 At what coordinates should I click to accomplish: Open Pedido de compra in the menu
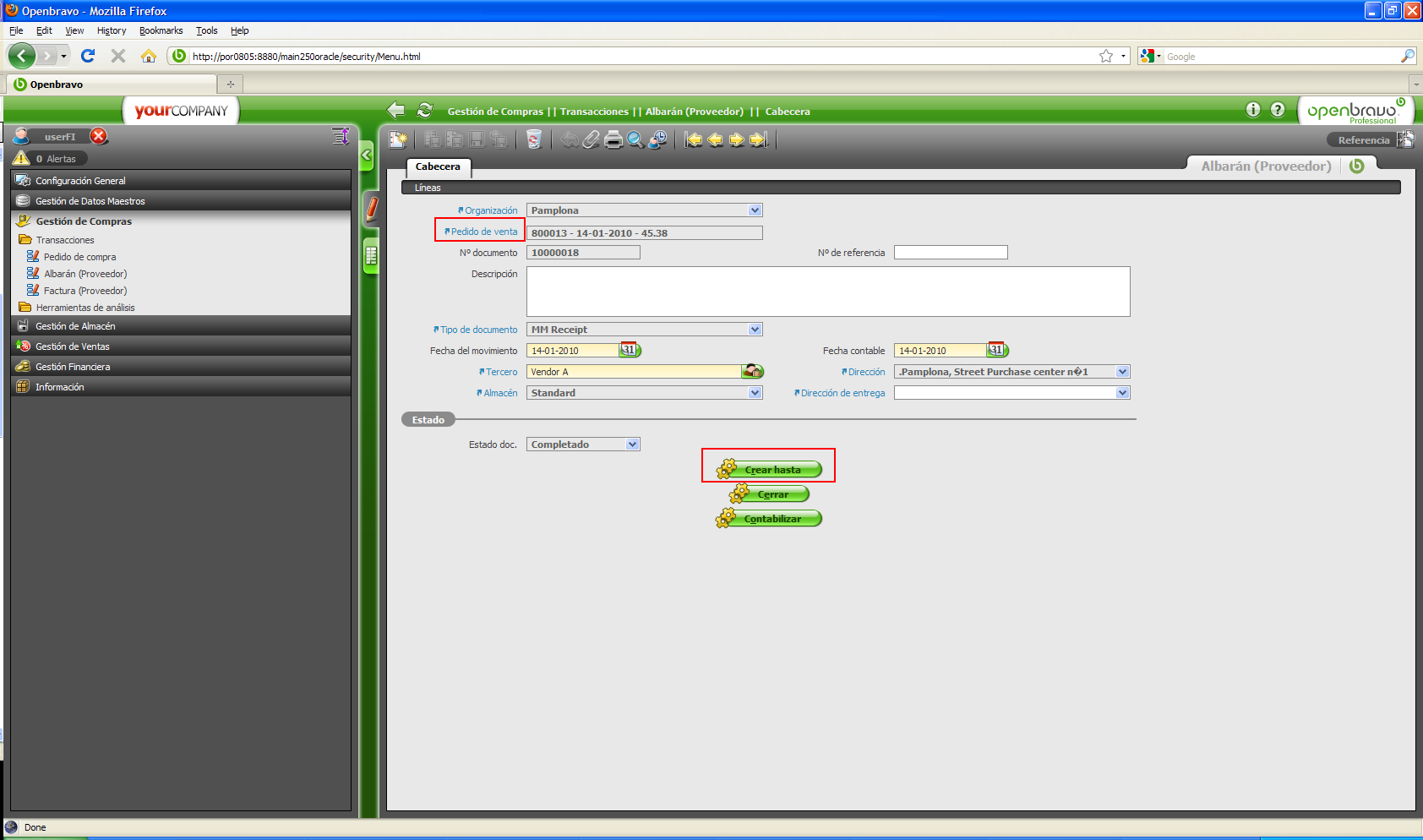[80, 257]
